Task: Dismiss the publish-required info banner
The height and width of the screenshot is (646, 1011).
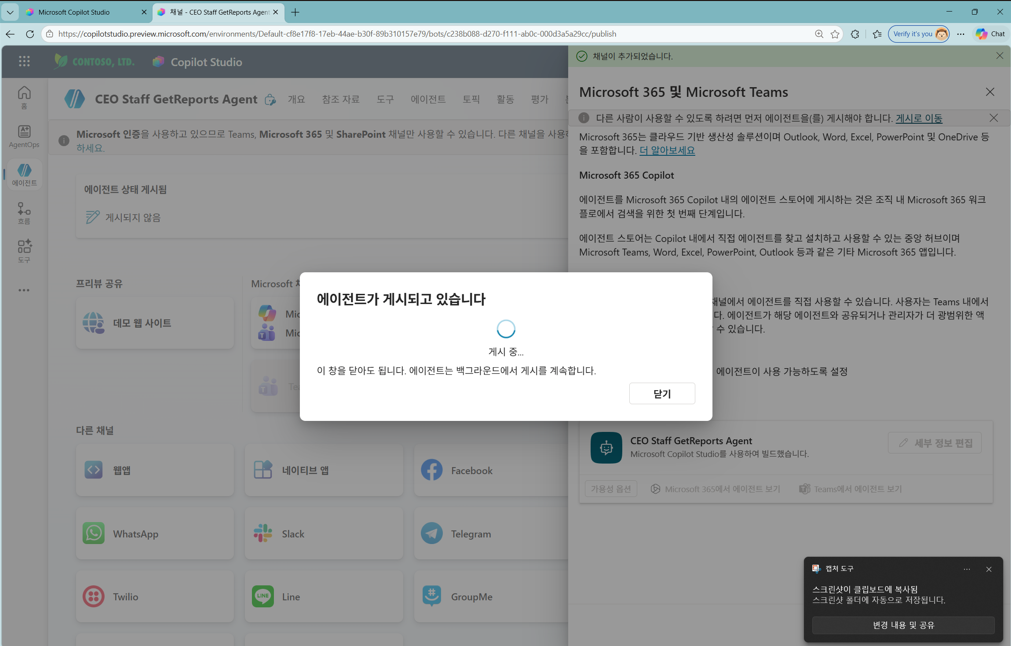Action: pyautogui.click(x=994, y=118)
